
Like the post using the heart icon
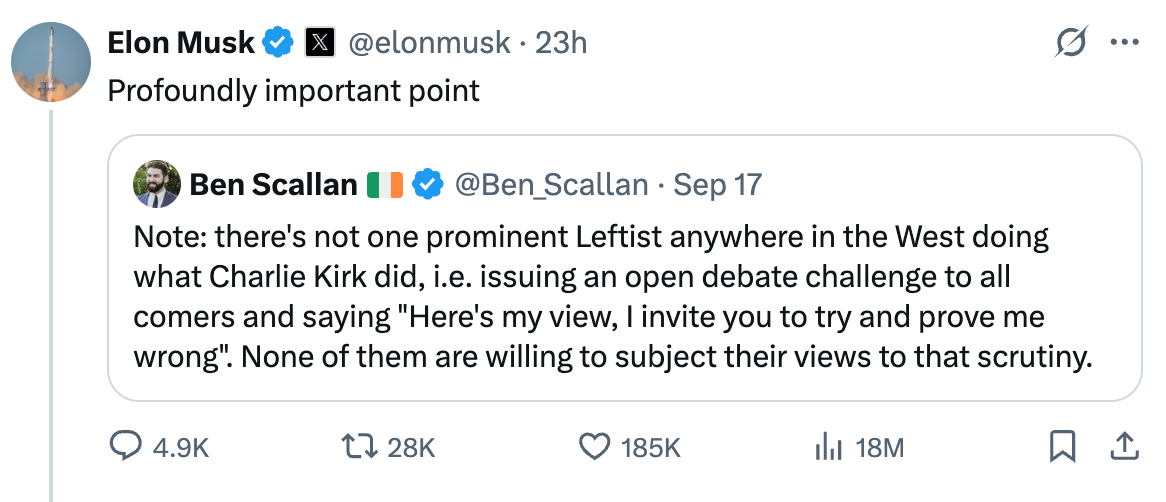(x=596, y=447)
